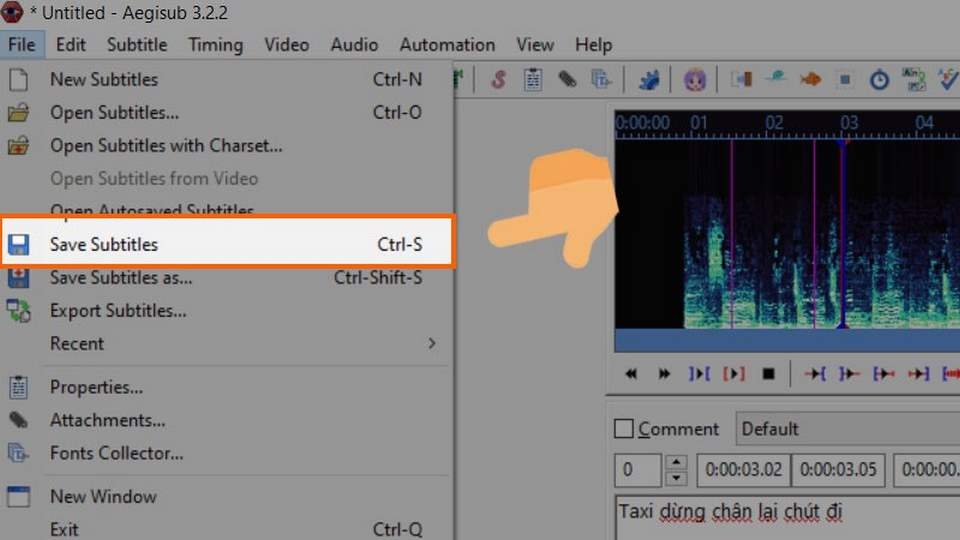Open the View menu
The image size is (960, 540).
(x=534, y=45)
